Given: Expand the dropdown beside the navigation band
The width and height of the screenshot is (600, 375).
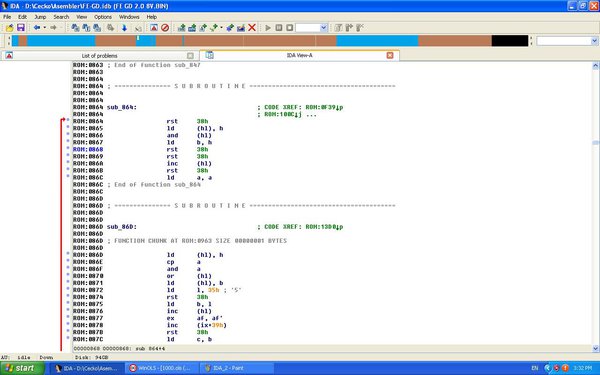Looking at the screenshot, I should click(x=594, y=41).
